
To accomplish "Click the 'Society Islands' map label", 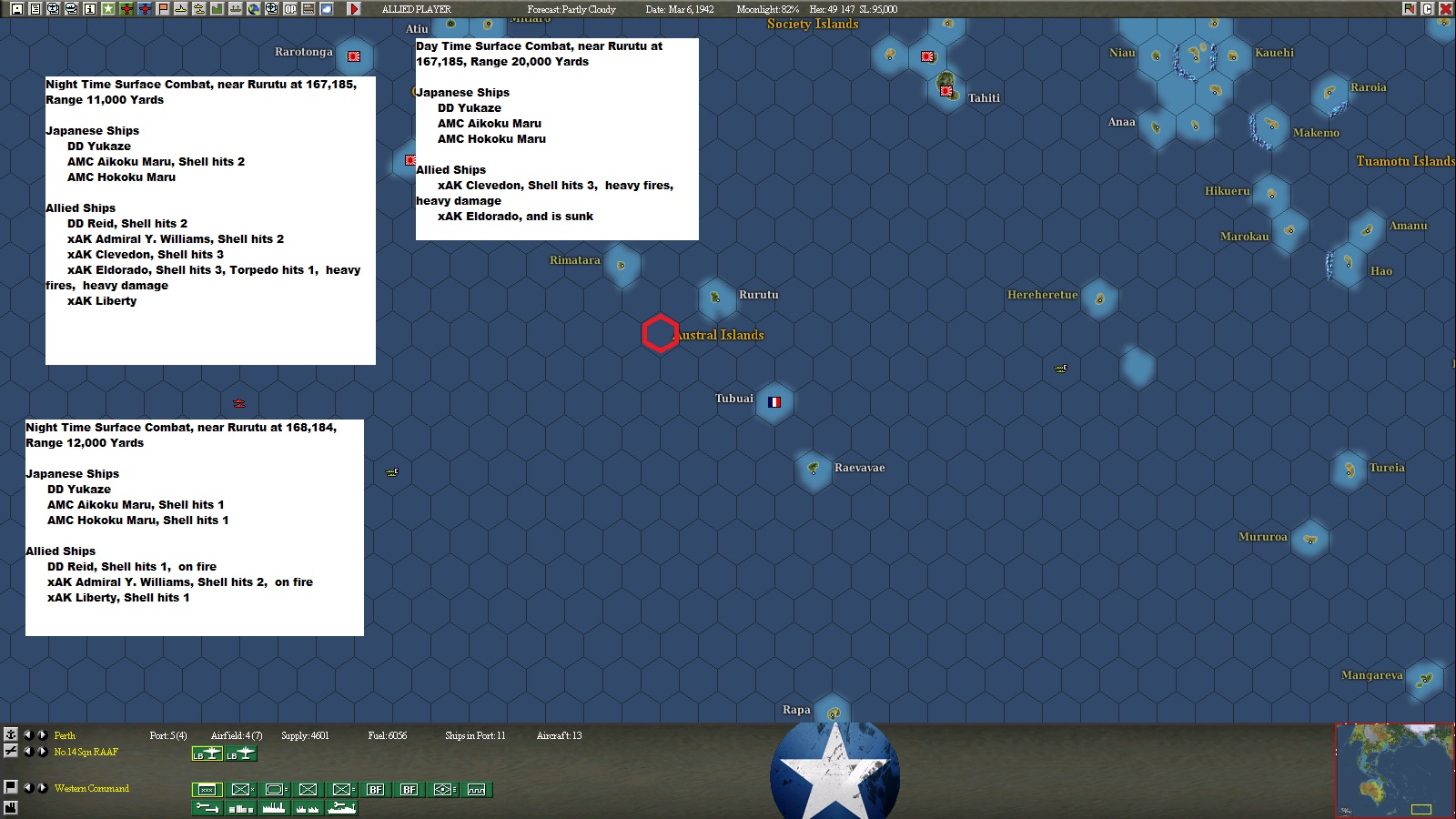I will pos(813,25).
